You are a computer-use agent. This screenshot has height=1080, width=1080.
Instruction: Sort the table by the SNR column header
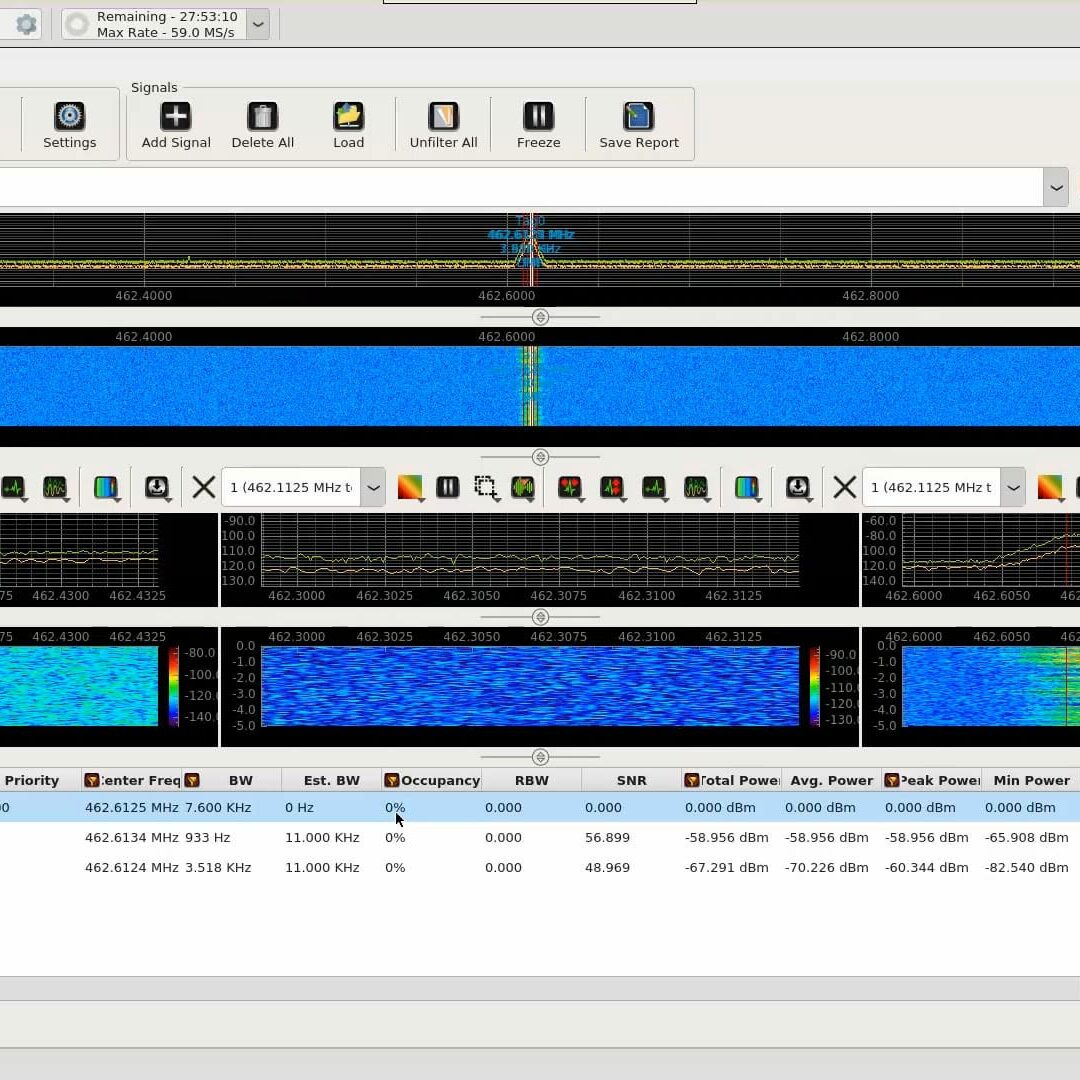pos(631,781)
